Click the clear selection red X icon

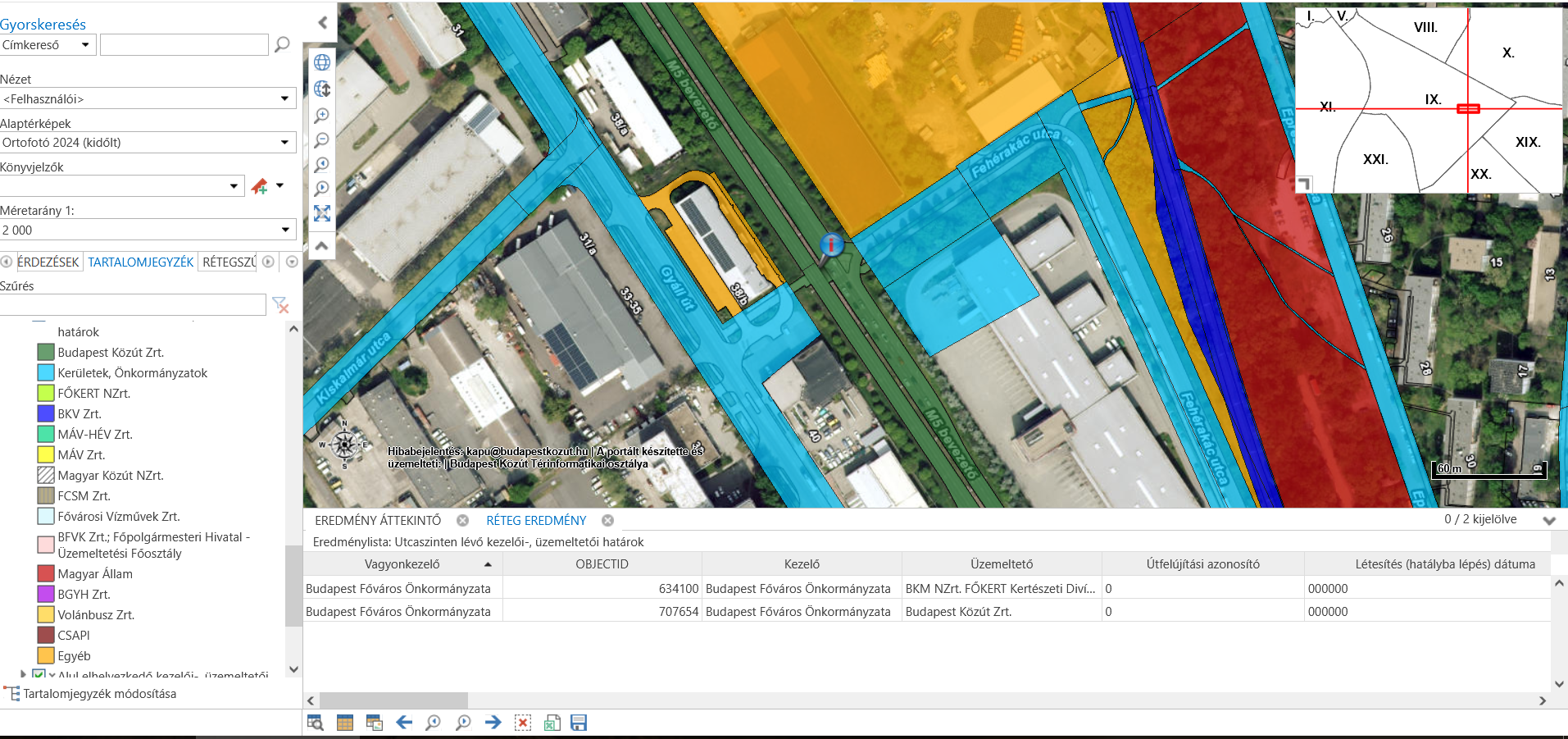522,723
